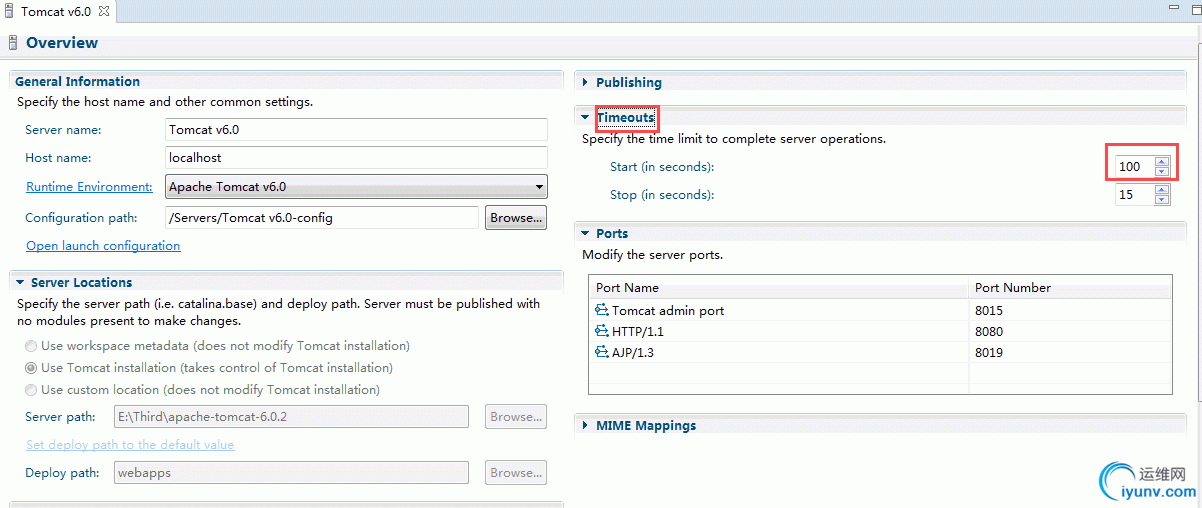Collapse the Server Locations section
This screenshot has height=508, width=1202.
(x=20, y=282)
